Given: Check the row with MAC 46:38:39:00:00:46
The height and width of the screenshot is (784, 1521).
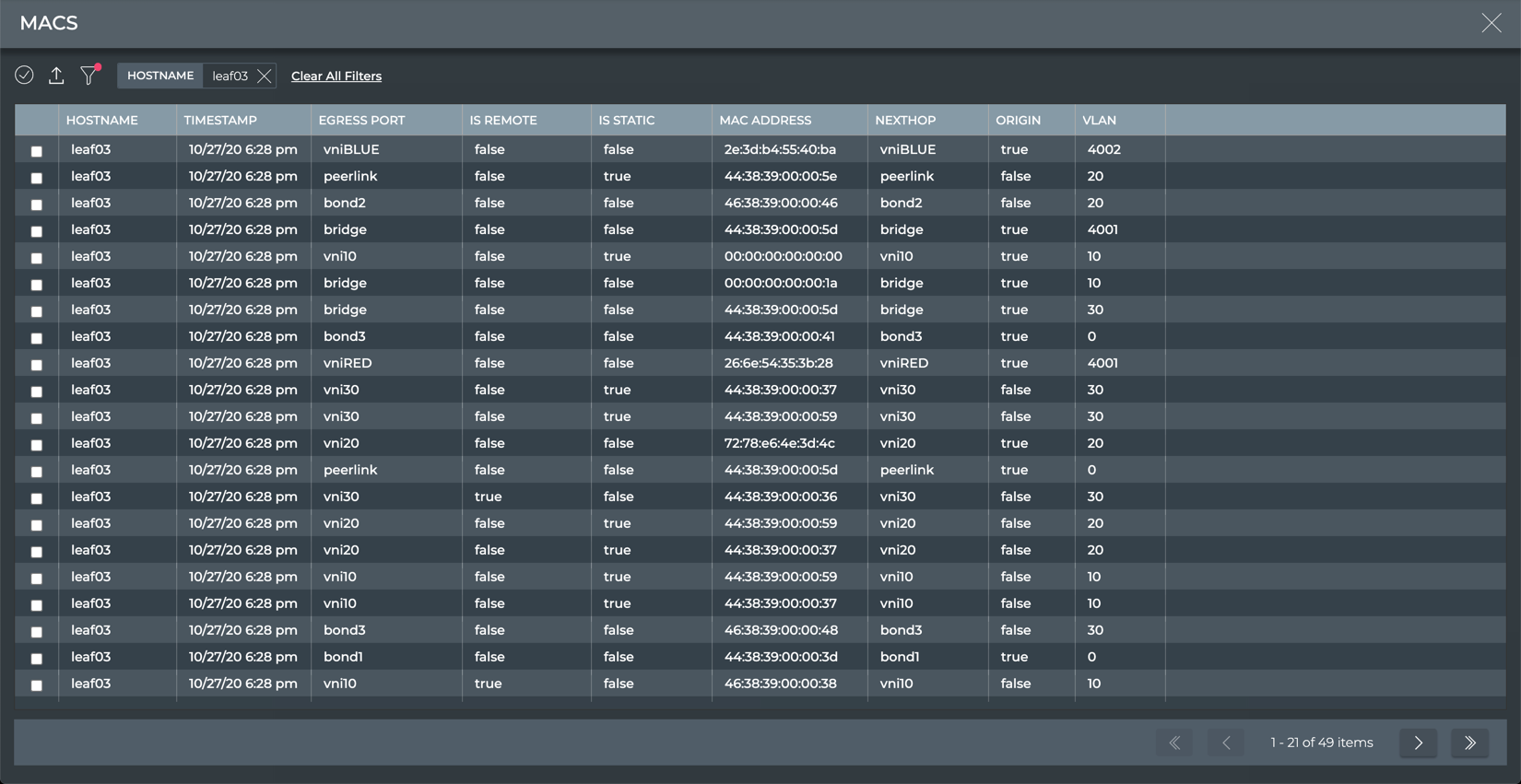Looking at the screenshot, I should click(x=37, y=205).
